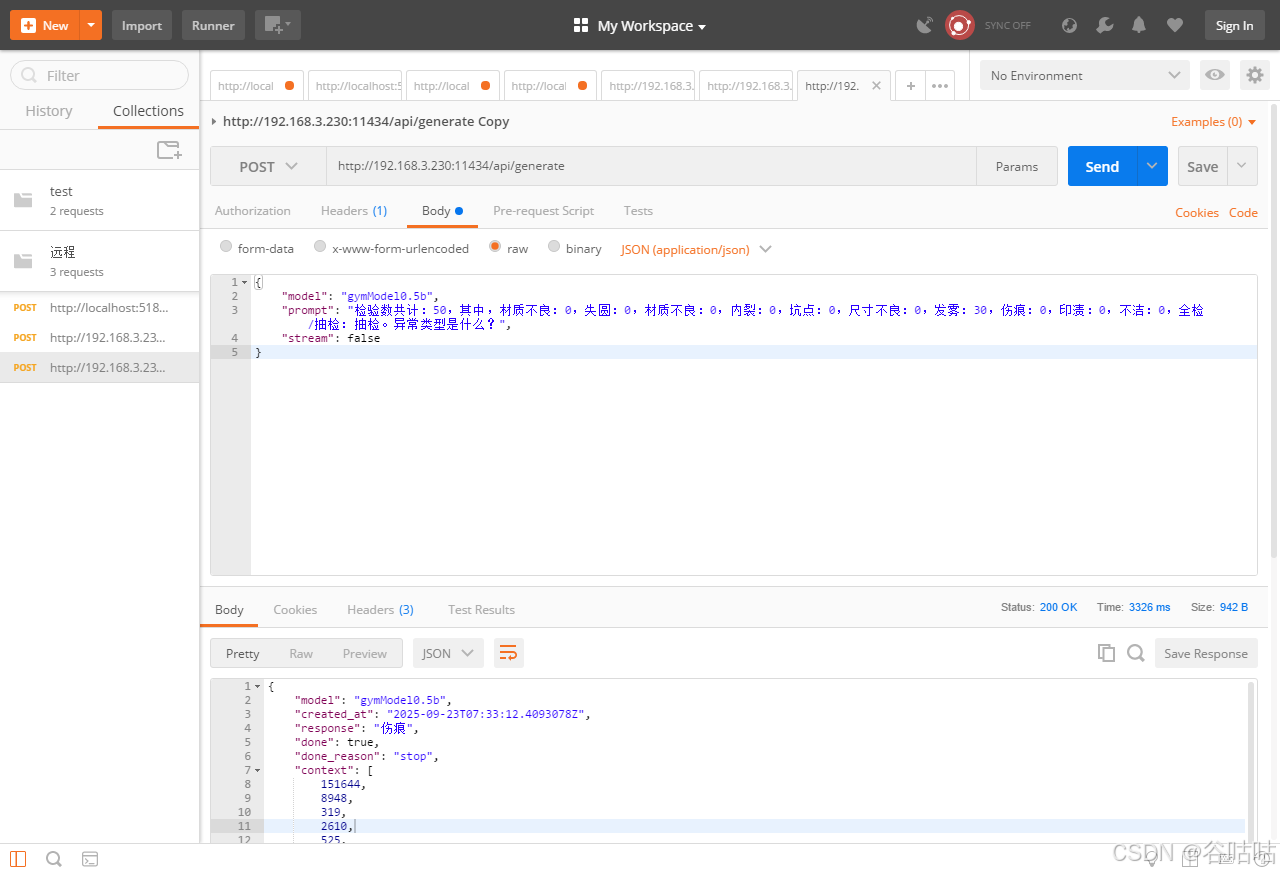Select the Raw response view

[301, 653]
